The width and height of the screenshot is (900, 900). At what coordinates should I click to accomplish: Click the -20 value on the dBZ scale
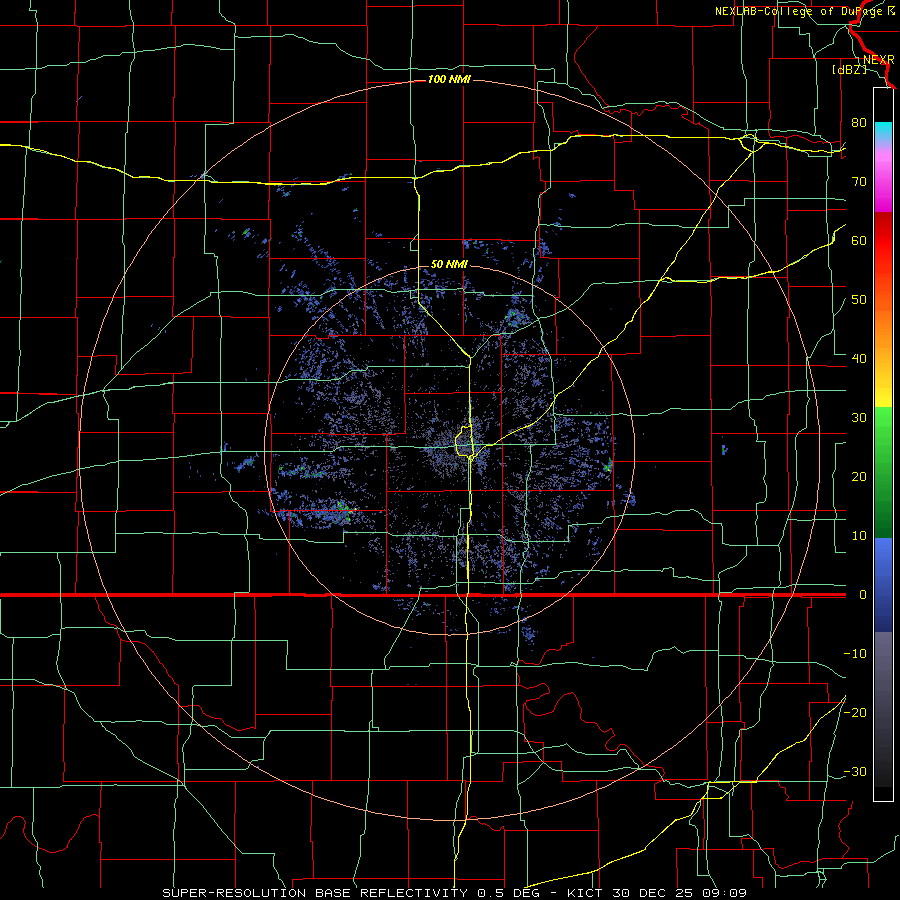click(855, 712)
